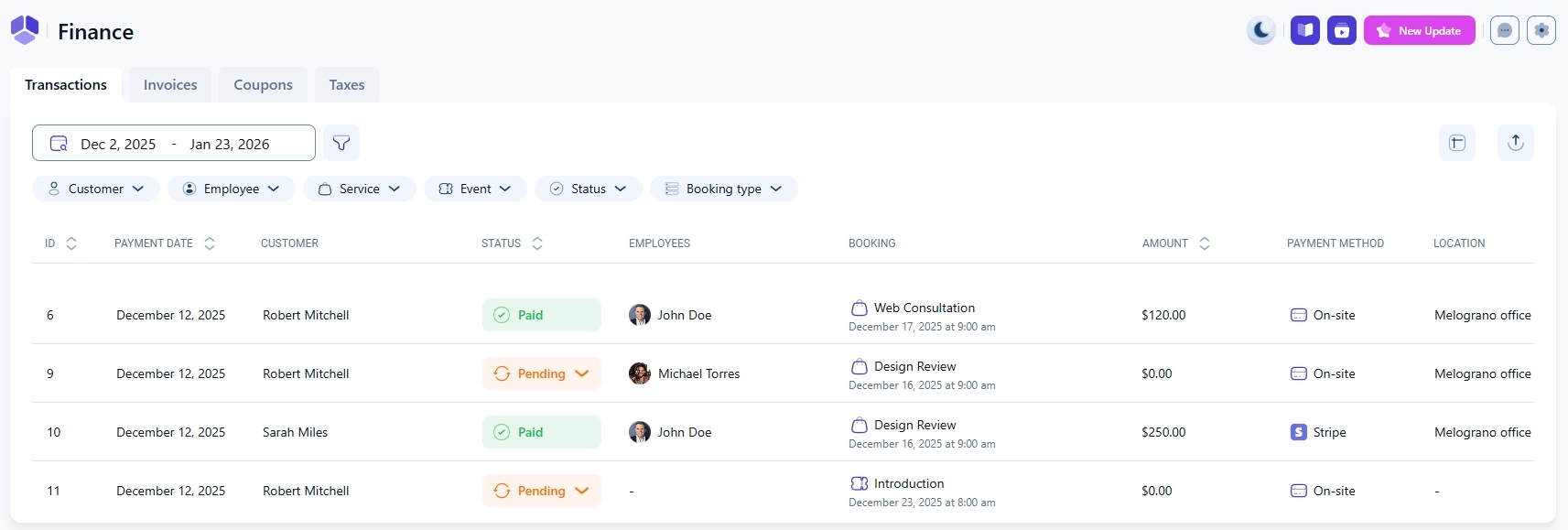Select the Taxes tab
The image size is (1568, 530).
click(346, 85)
